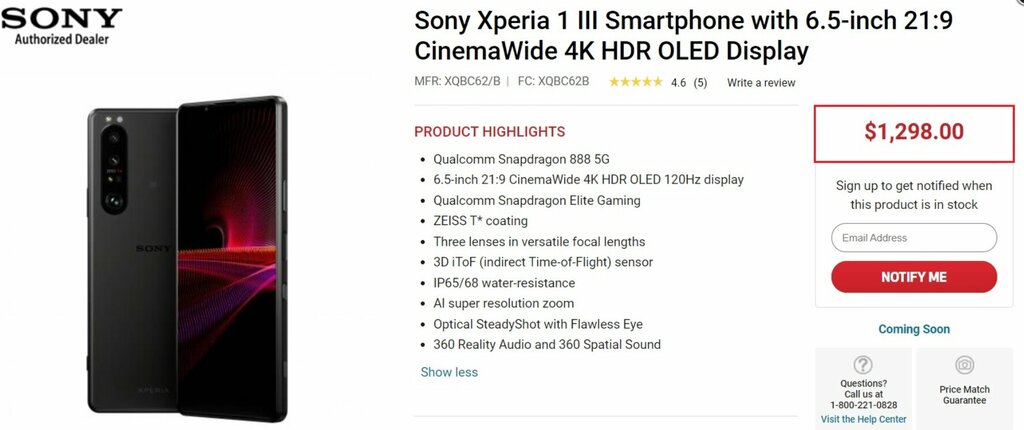Click the Coming Soon status label
Image resolution: width=1024 pixels, height=430 pixels.
[914, 329]
